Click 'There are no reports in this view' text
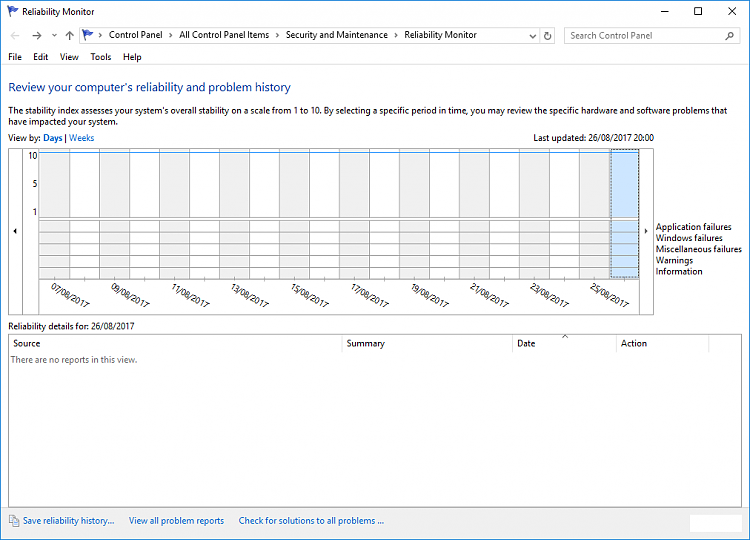Image resolution: width=750 pixels, height=540 pixels. tap(74, 360)
